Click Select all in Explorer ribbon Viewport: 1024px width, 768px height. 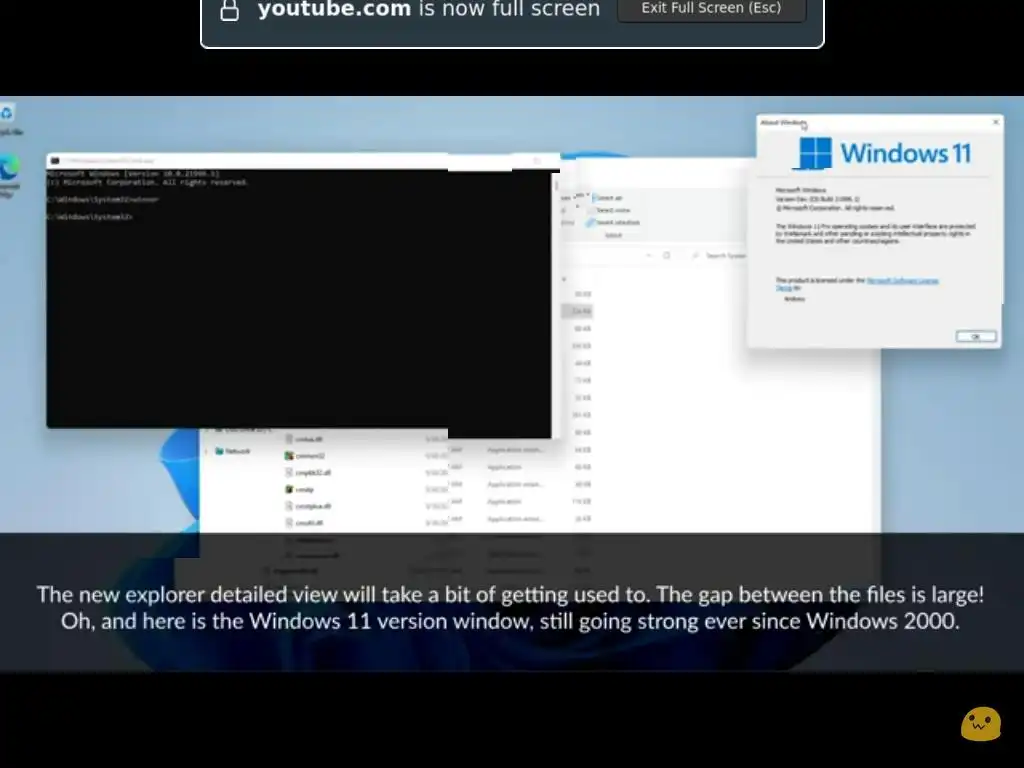coord(609,198)
